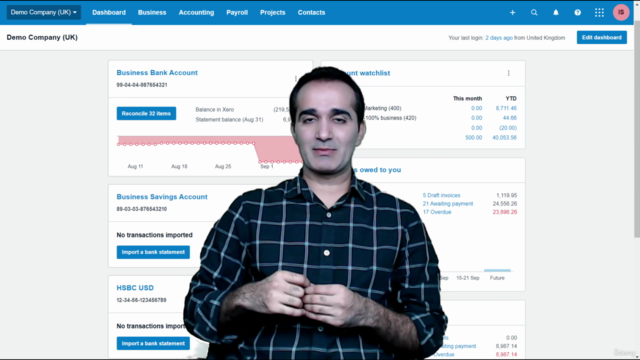The width and height of the screenshot is (640, 360).
Task: Open the plus create-new menu
Action: (x=512, y=13)
